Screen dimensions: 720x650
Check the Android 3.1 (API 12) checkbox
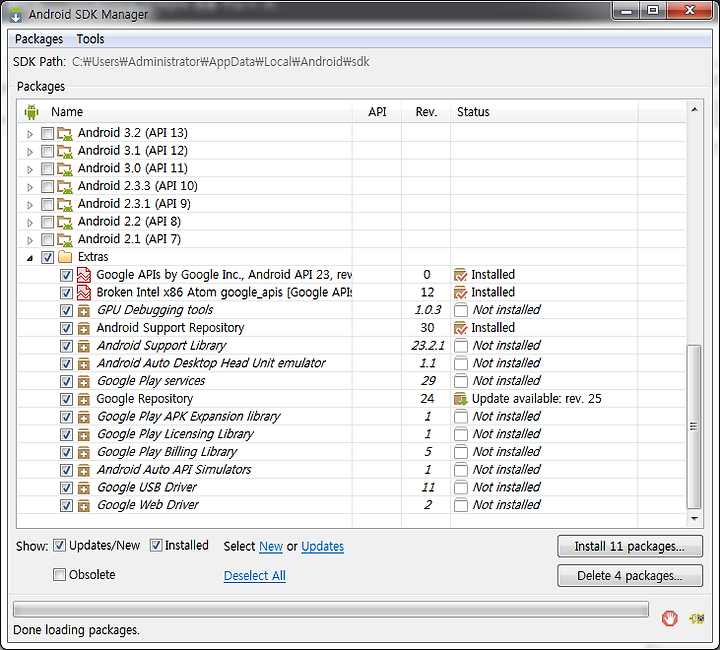coord(47,151)
